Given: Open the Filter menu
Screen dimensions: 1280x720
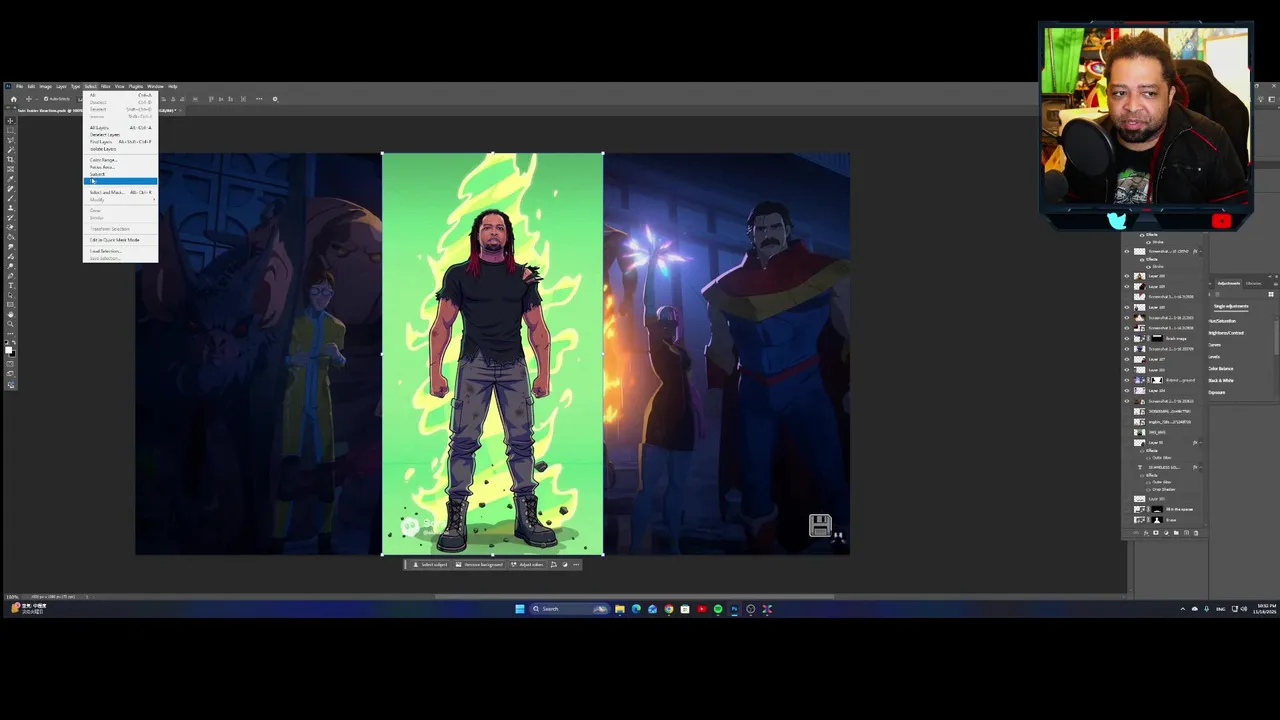Looking at the screenshot, I should (106, 86).
